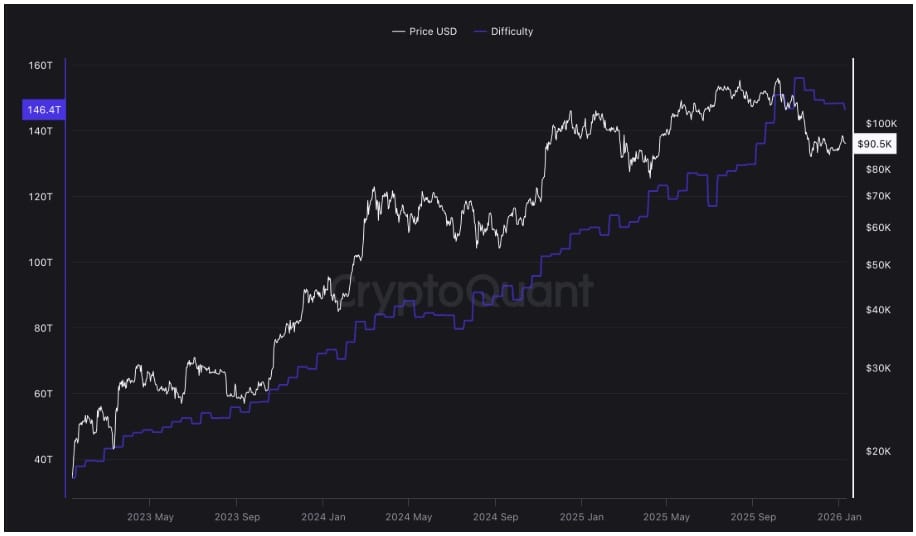
Task: Click the white Price USD legend line marker
Action: 398,32
